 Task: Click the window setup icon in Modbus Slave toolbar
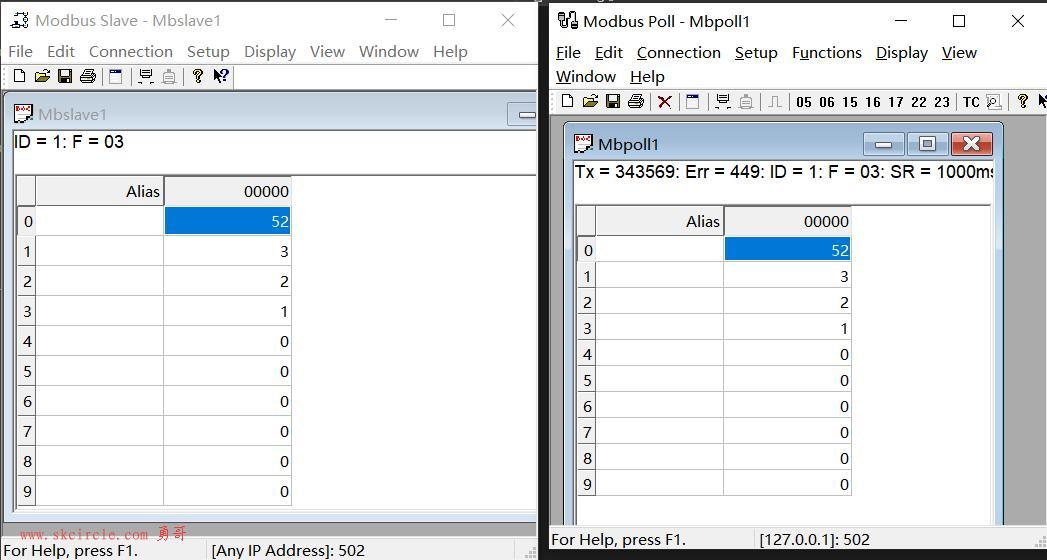coord(116,76)
